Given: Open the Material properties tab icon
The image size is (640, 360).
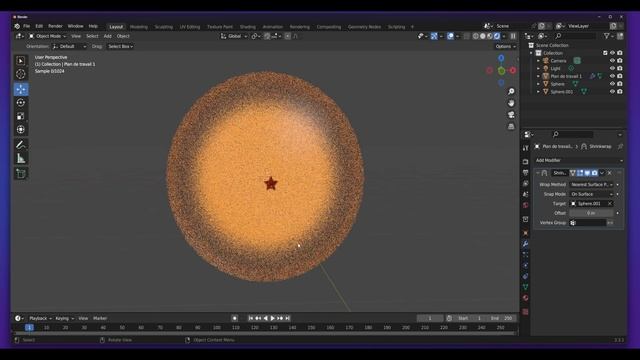Looking at the screenshot, I should click(526, 298).
